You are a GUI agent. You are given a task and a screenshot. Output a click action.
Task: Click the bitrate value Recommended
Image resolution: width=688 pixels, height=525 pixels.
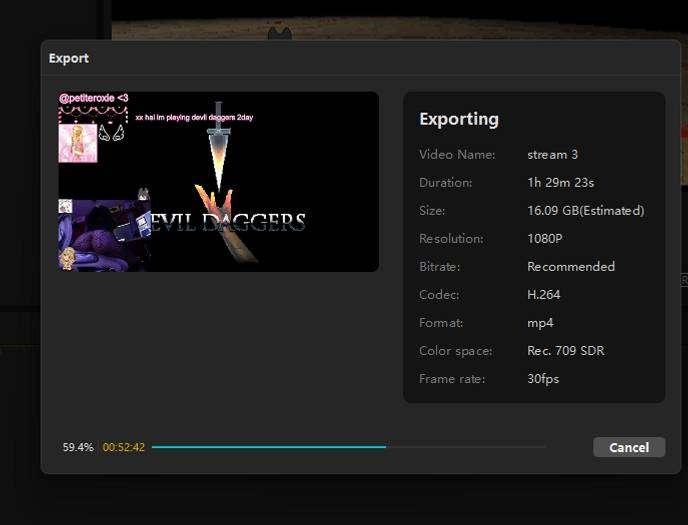[x=571, y=267]
